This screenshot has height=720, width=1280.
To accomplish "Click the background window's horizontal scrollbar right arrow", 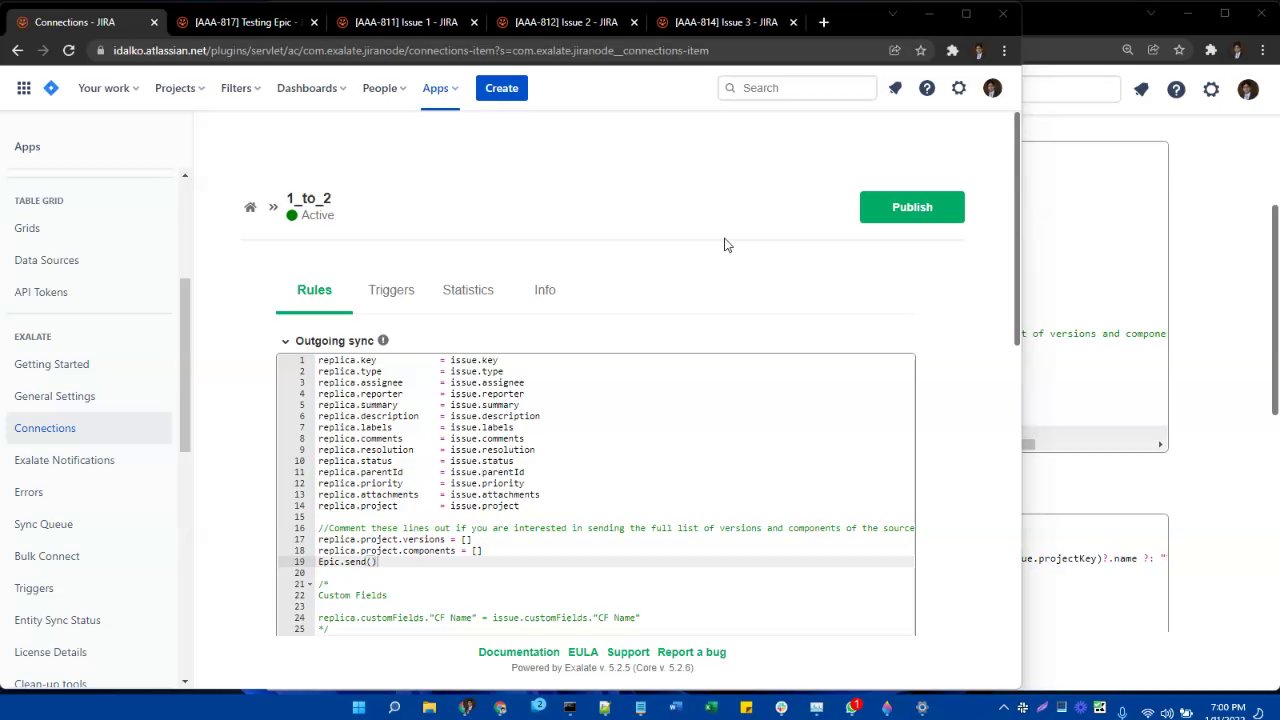I will pos(1160,444).
